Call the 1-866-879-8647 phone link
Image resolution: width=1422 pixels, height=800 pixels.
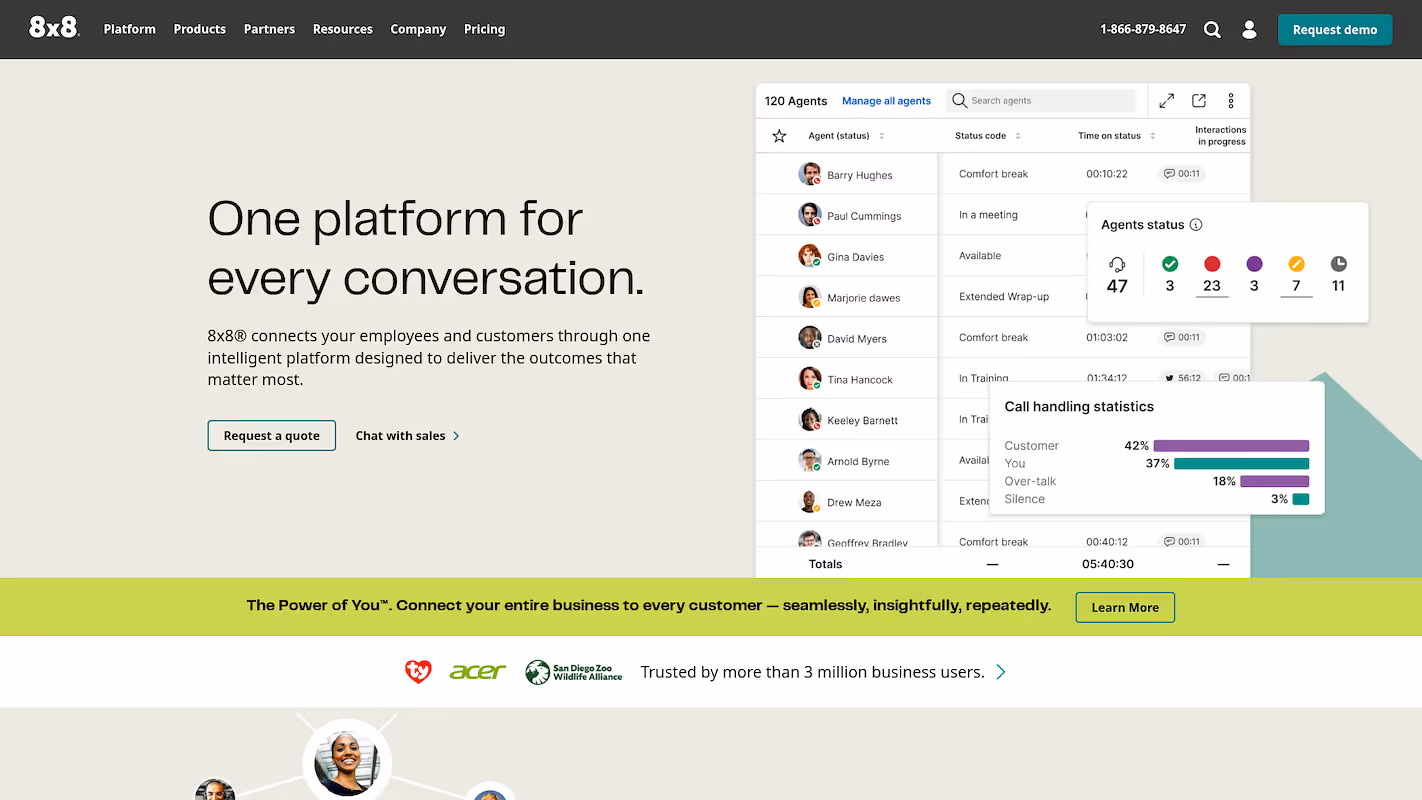coord(1143,29)
